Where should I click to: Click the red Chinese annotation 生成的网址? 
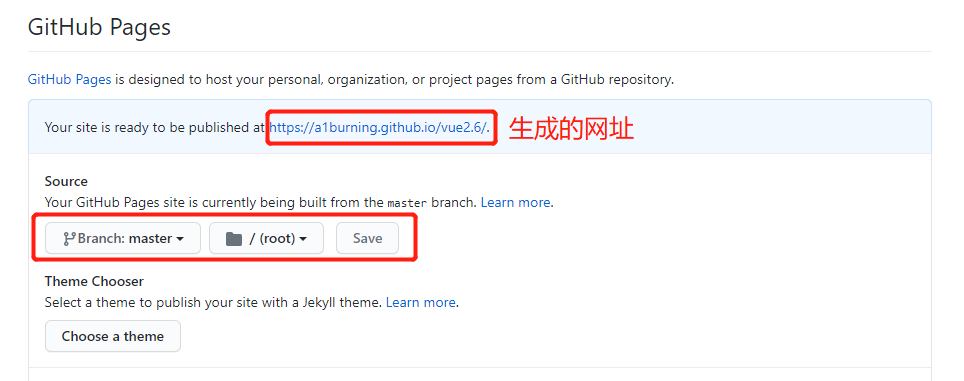[x=571, y=129]
